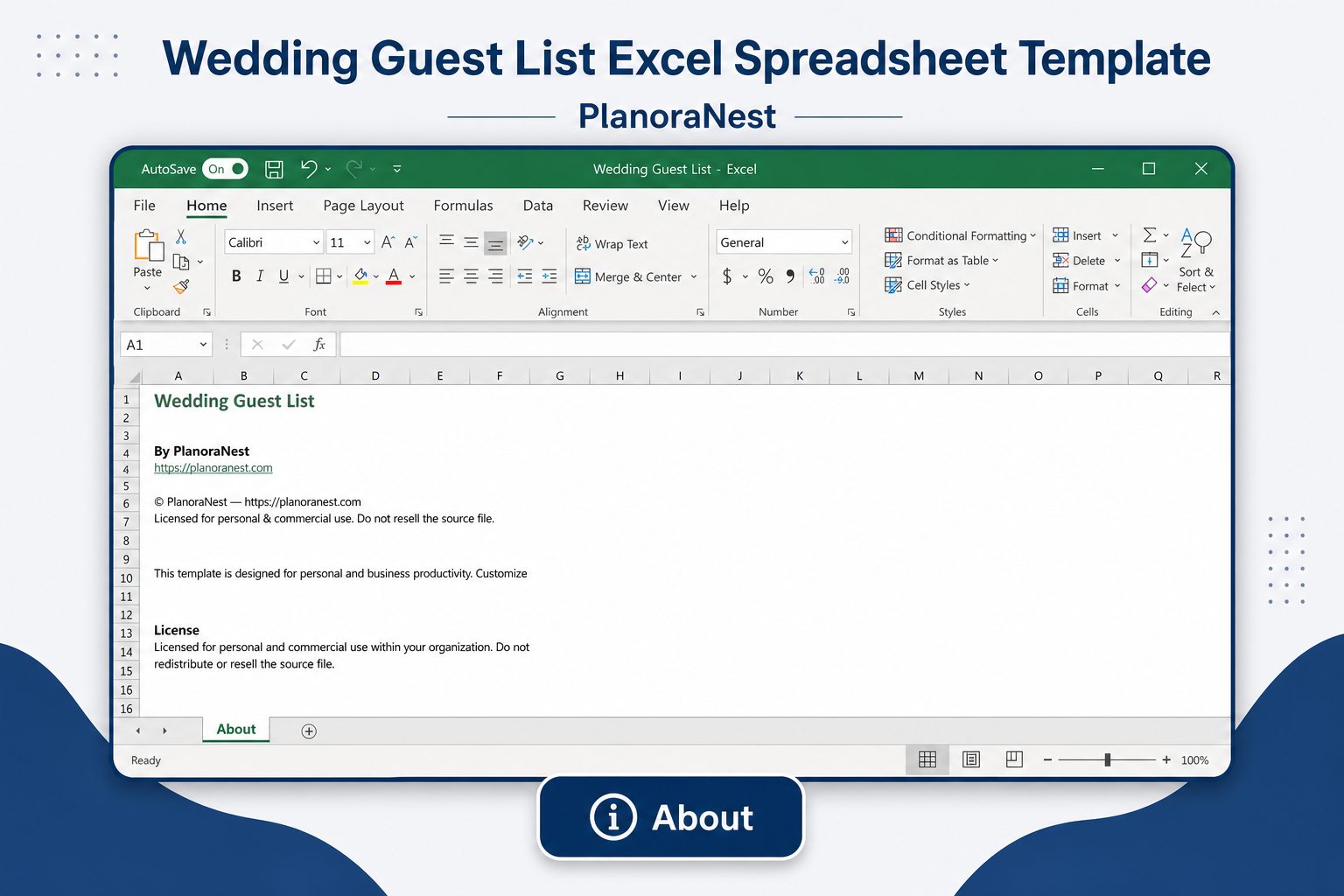Open the Calibri font name dropdown

tap(316, 242)
